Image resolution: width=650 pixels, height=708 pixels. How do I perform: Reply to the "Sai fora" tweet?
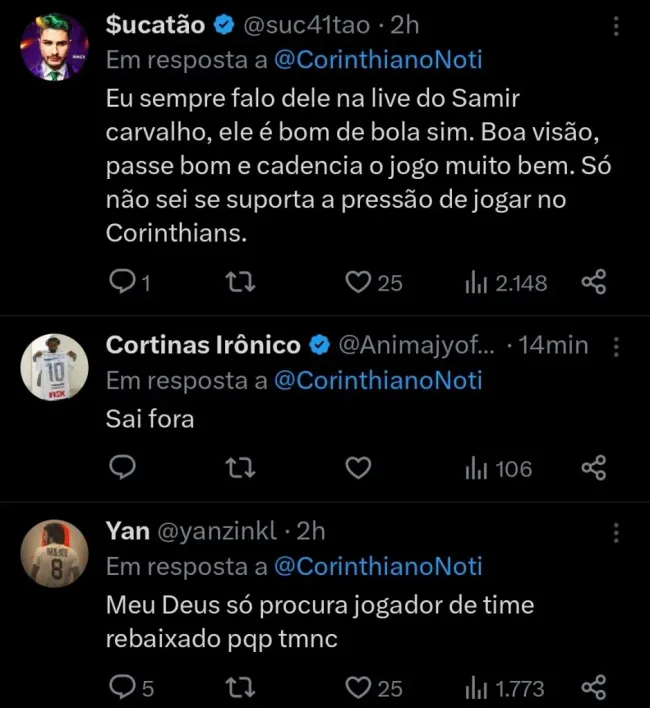click(121, 468)
